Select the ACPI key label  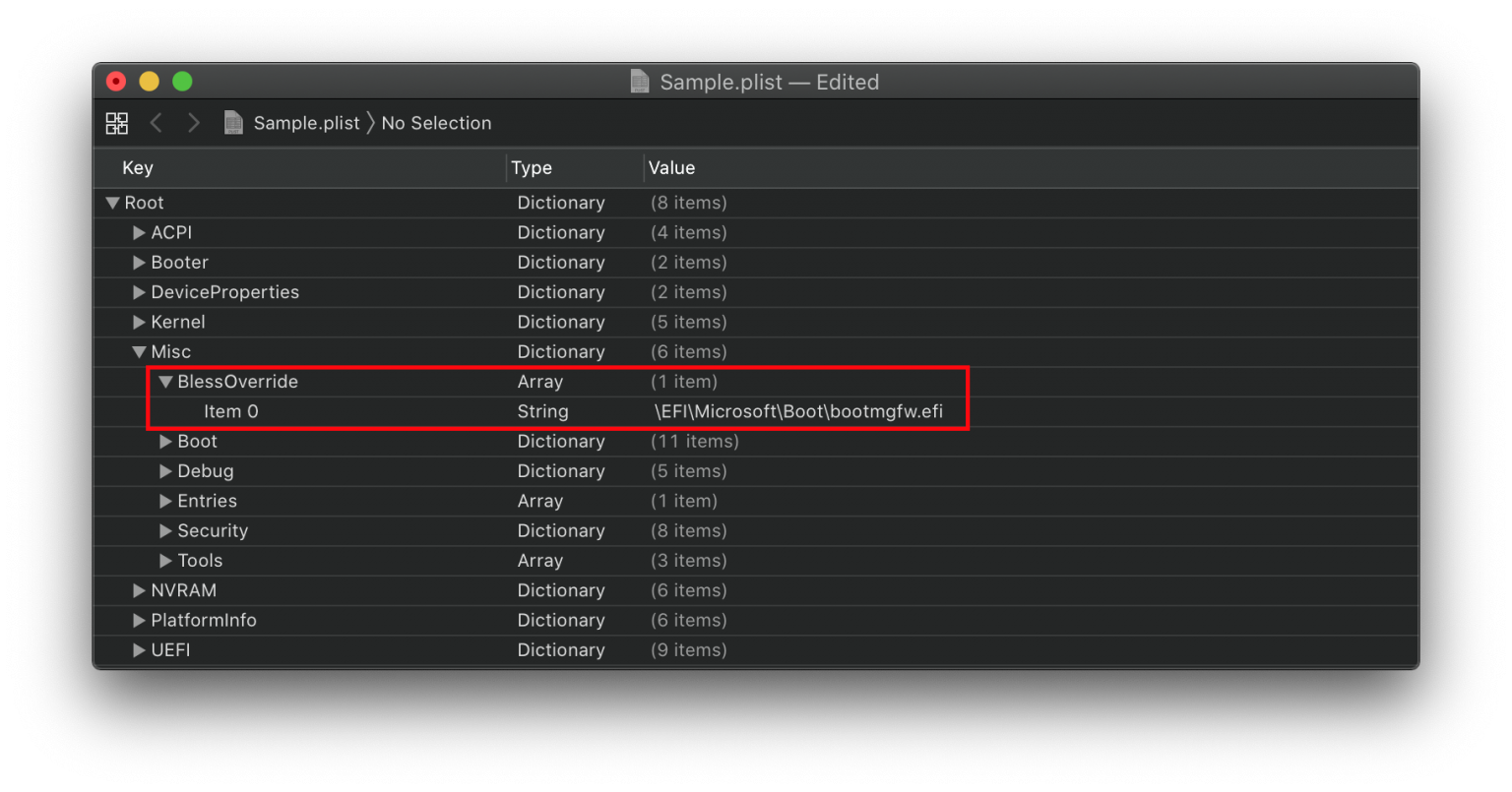pos(171,233)
